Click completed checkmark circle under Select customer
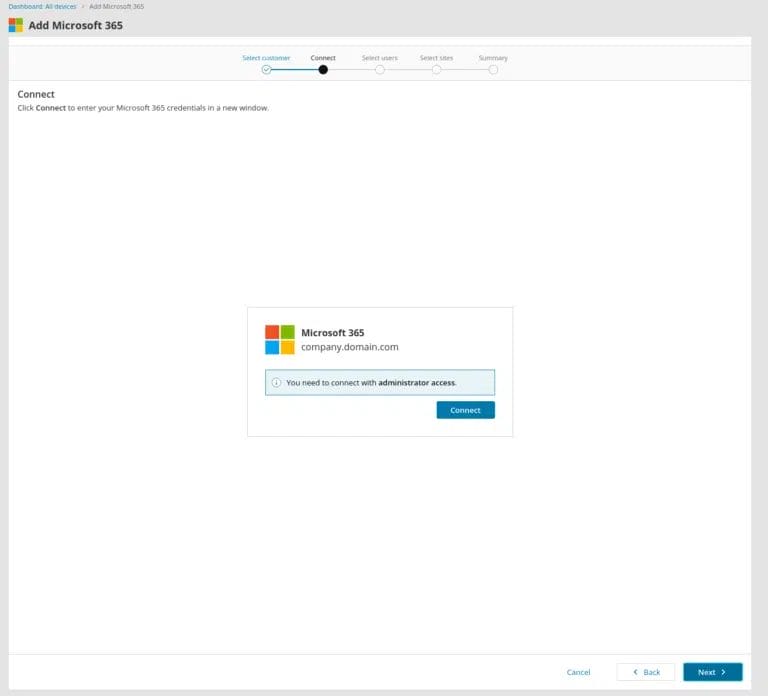Screen dimensions: 768x696 click(266, 70)
